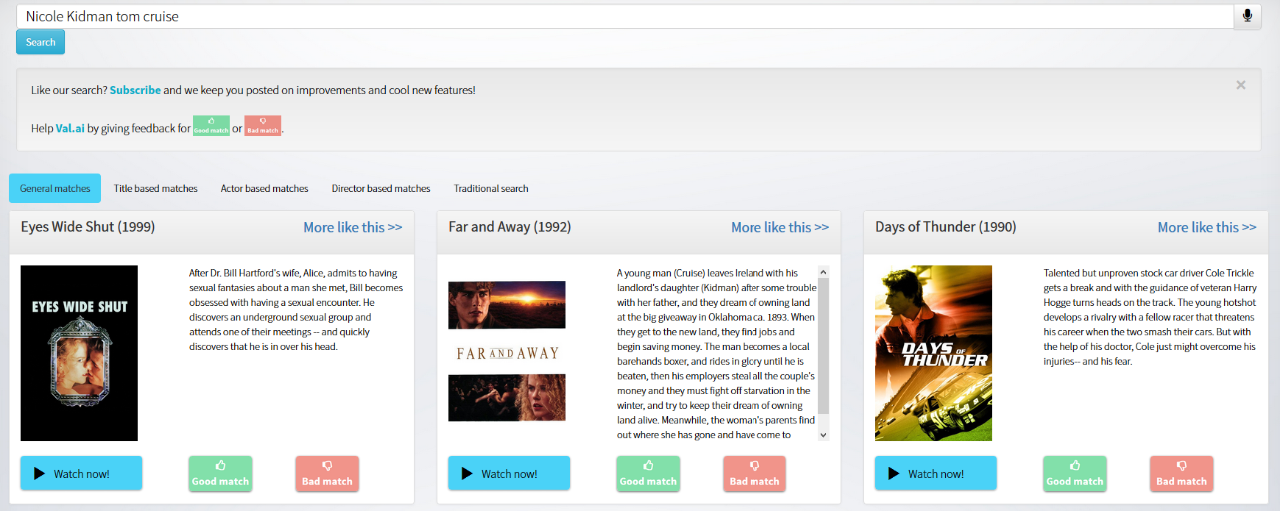The width and height of the screenshot is (1280, 511).
Task: Show More like this for Days of Thunder
Action: 1206,227
